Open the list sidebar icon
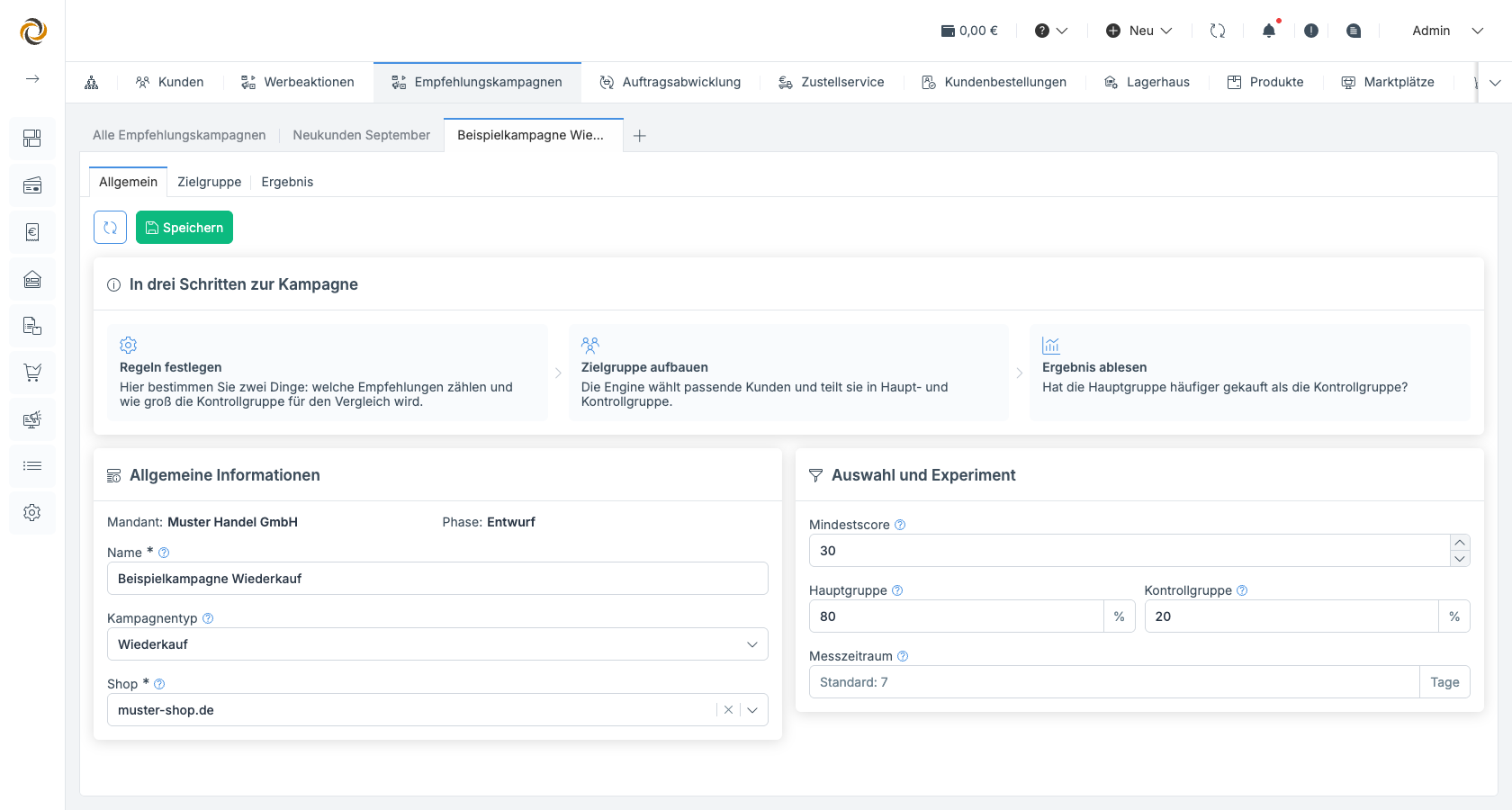This screenshot has width=1512, height=810. [x=32, y=466]
